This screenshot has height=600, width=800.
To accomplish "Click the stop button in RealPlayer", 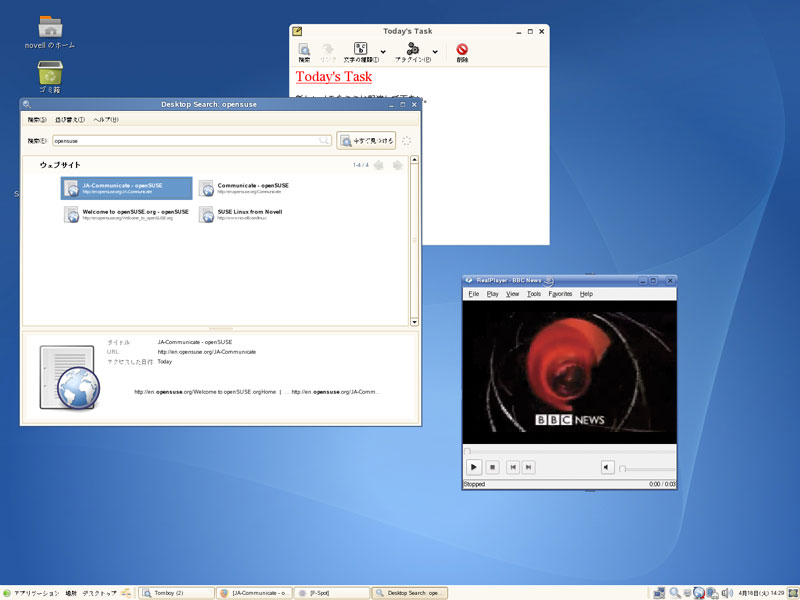I will 492,467.
